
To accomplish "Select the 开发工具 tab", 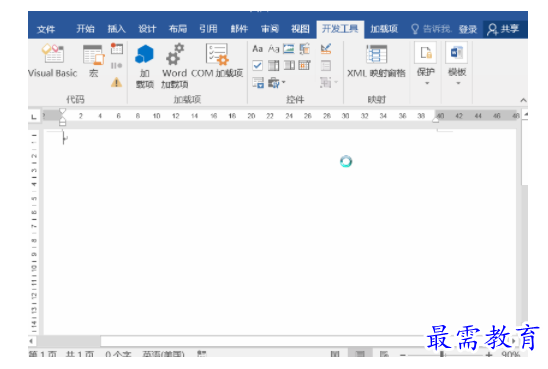I will click(x=340, y=29).
